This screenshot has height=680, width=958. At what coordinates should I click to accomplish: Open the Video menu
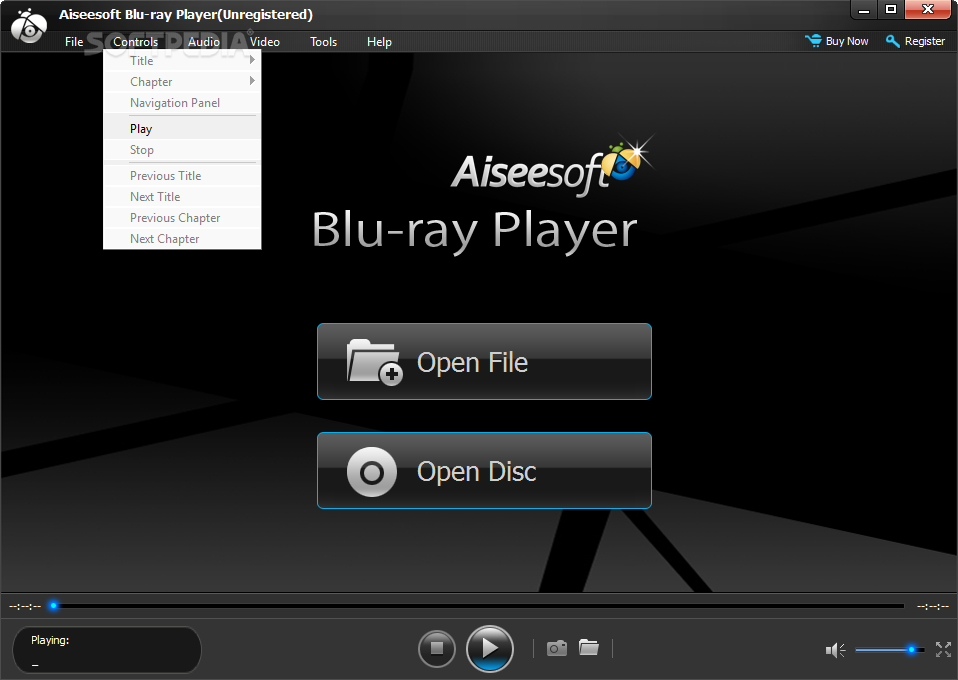point(265,42)
